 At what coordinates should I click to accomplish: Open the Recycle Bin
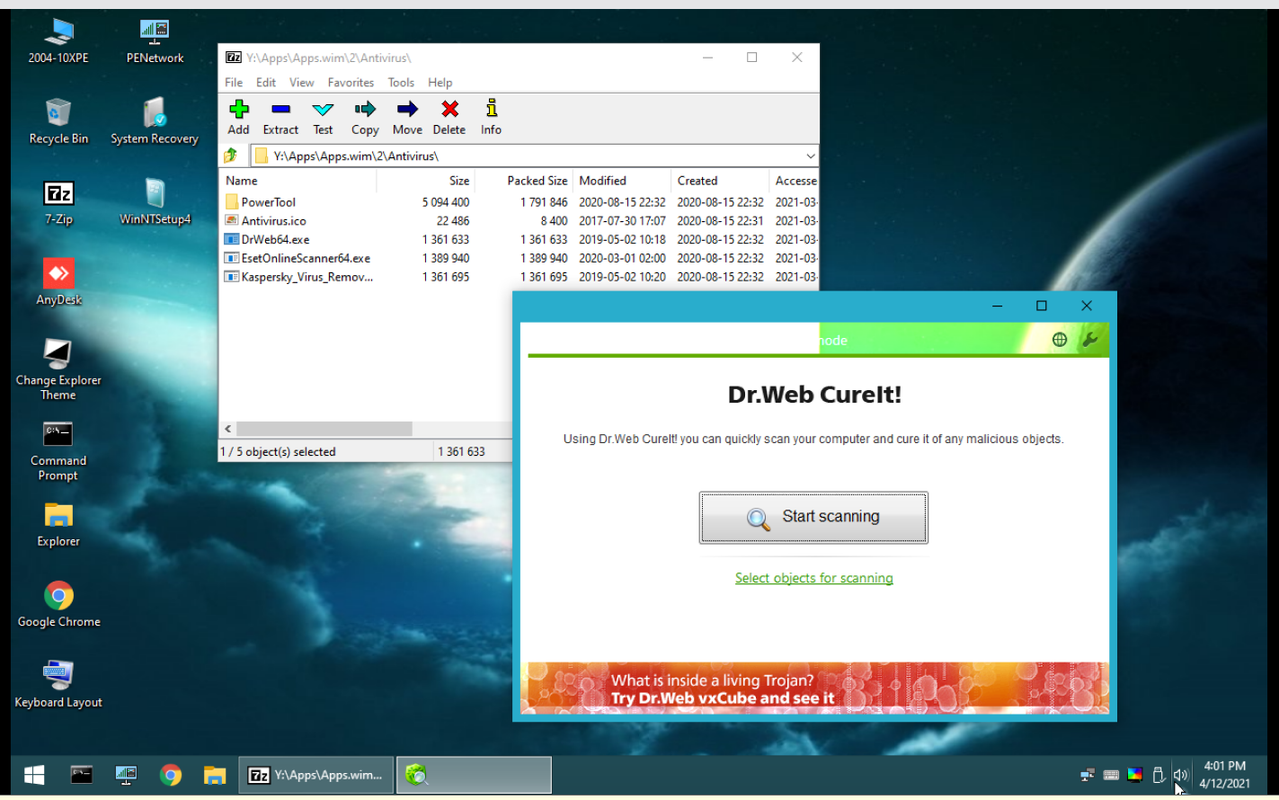pos(58,122)
